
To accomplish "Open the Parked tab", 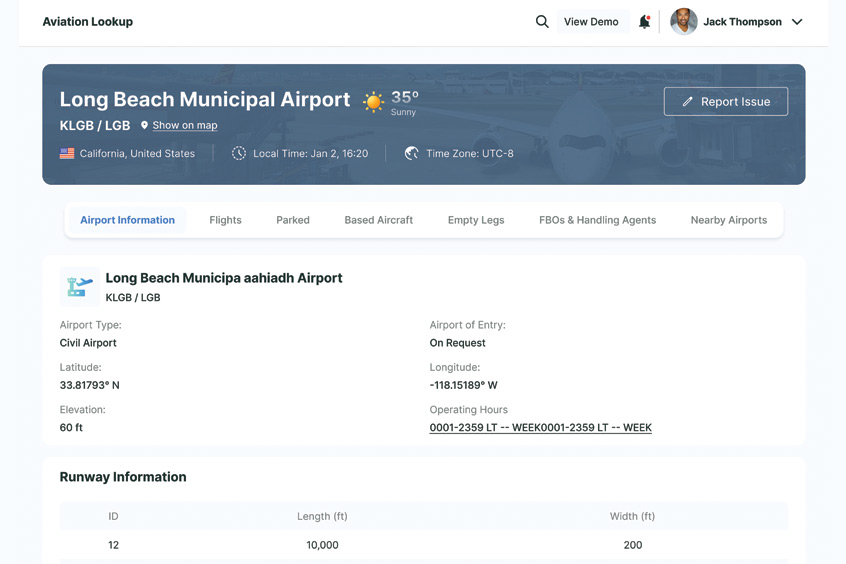I will pyautogui.click(x=293, y=220).
